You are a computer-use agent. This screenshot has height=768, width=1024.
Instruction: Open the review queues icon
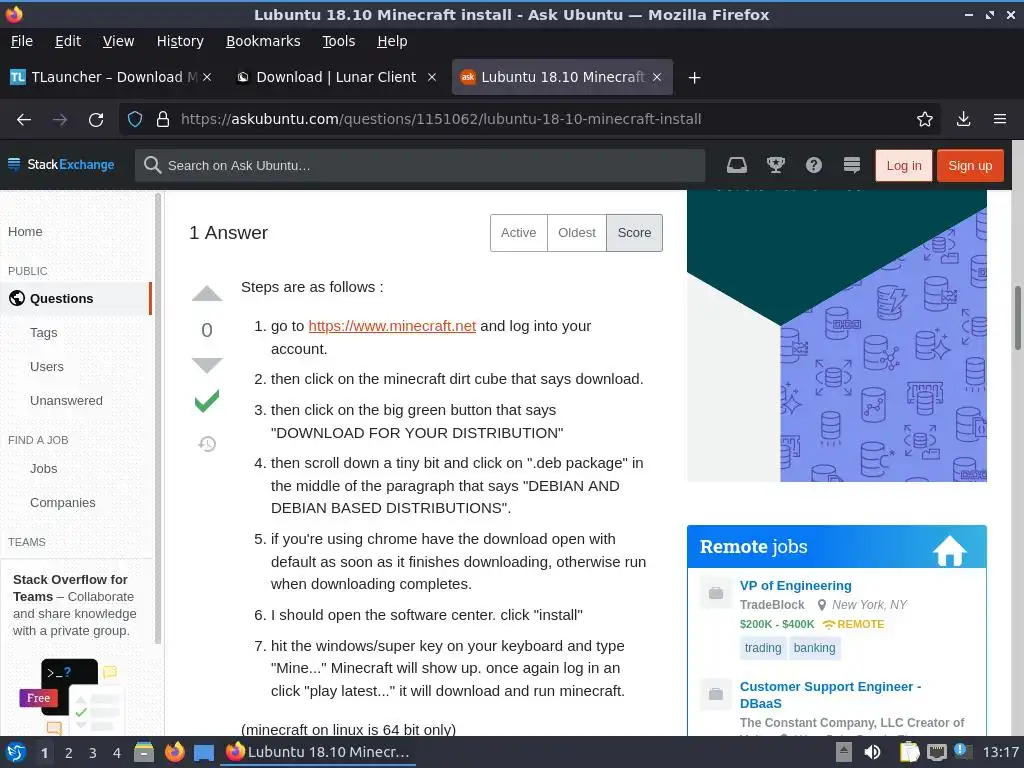click(x=852, y=165)
